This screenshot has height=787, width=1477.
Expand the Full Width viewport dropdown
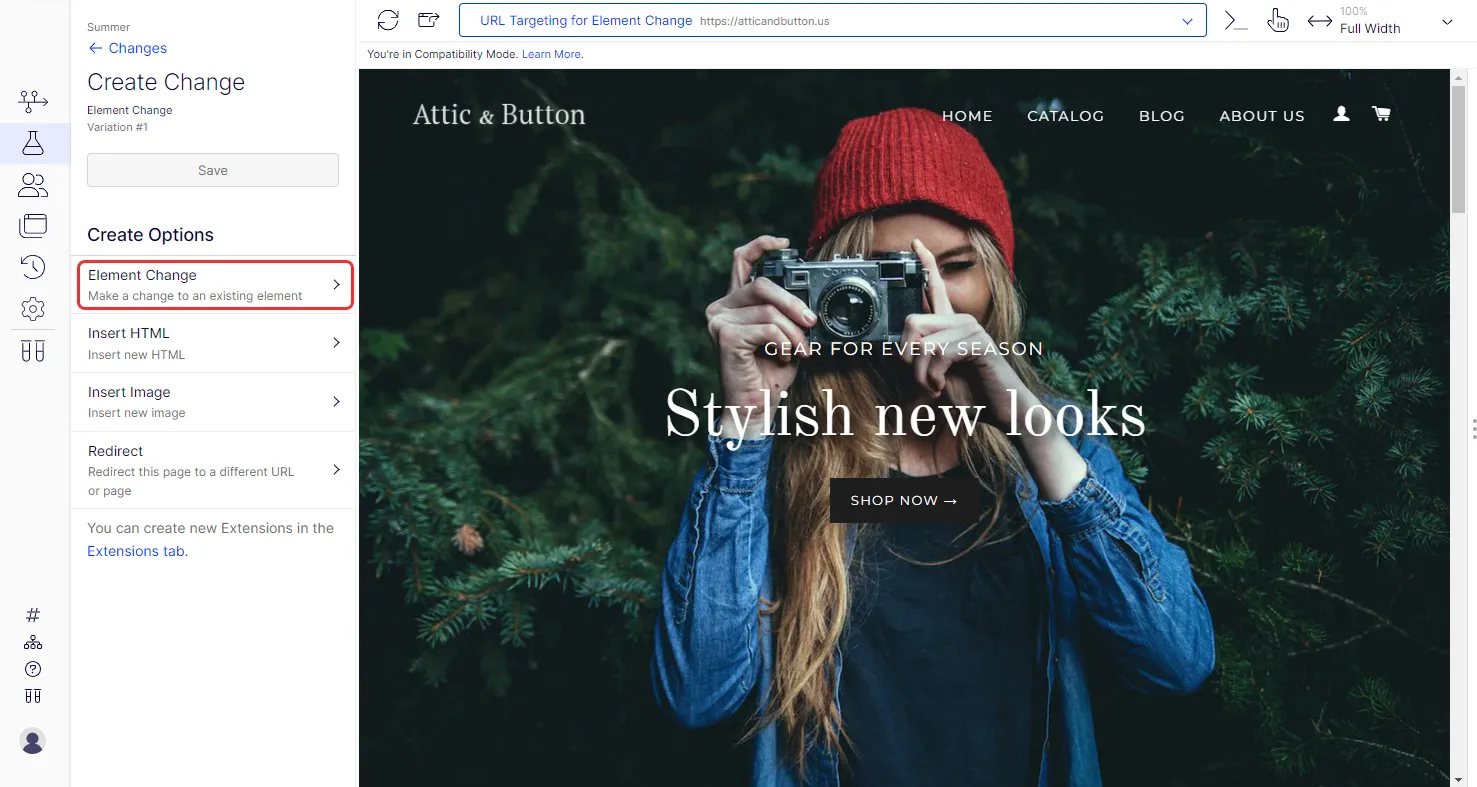[x=1447, y=22]
